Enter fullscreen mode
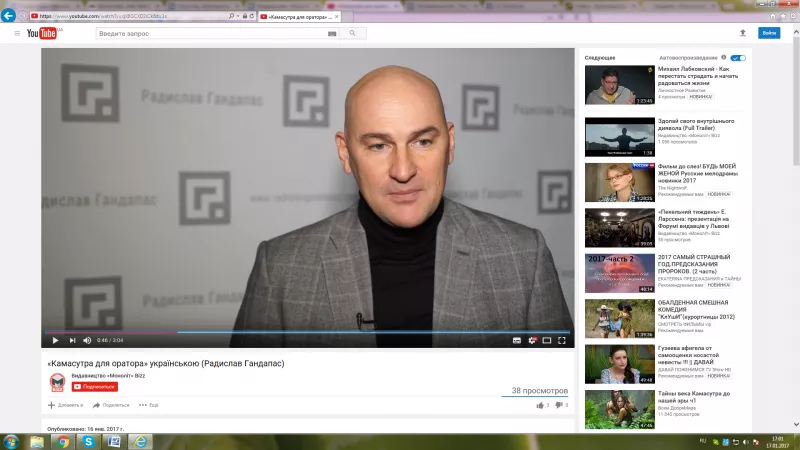Image resolution: width=800 pixels, height=450 pixels. coord(562,340)
